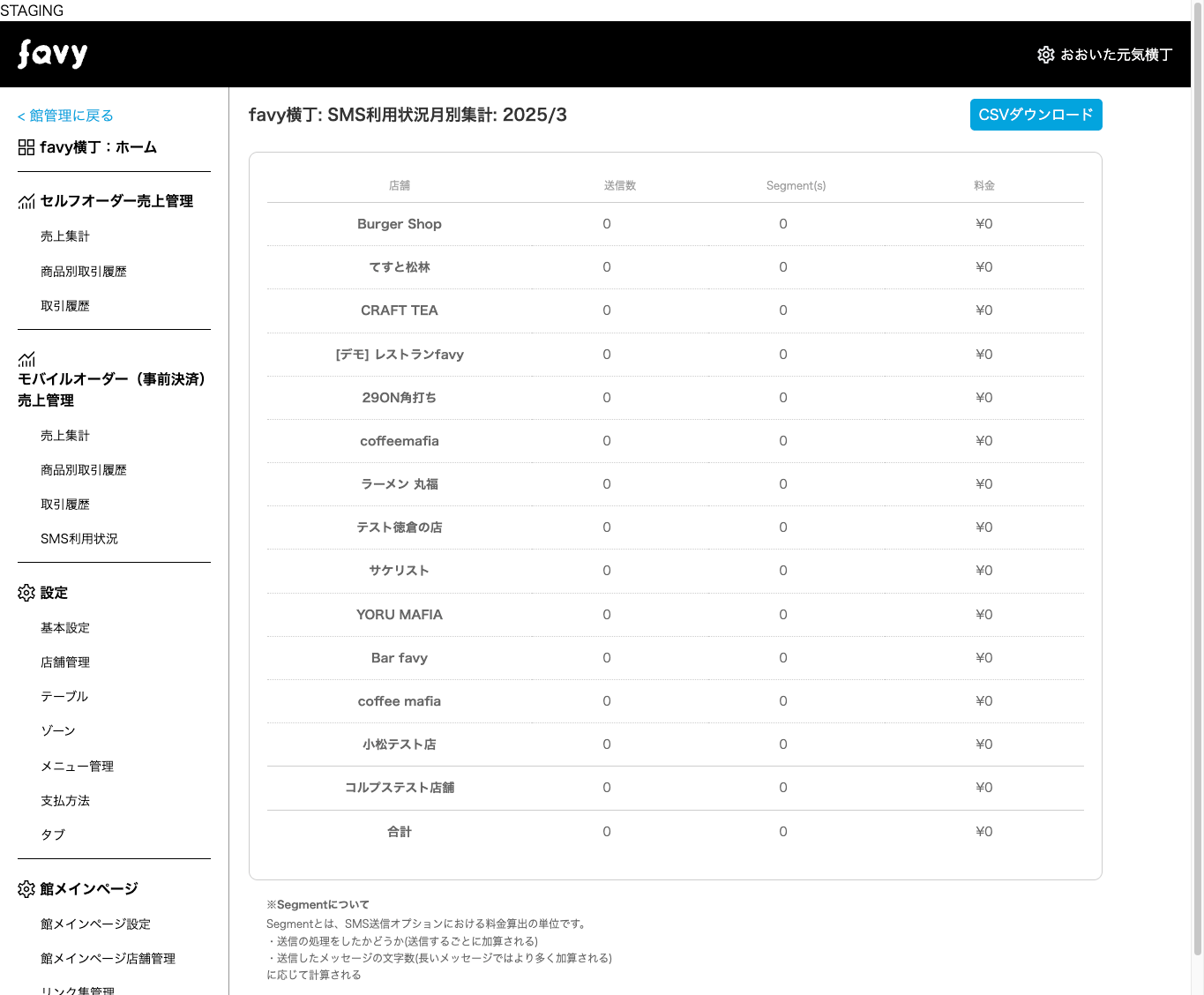Open 館メインページ設定 link

click(x=96, y=924)
